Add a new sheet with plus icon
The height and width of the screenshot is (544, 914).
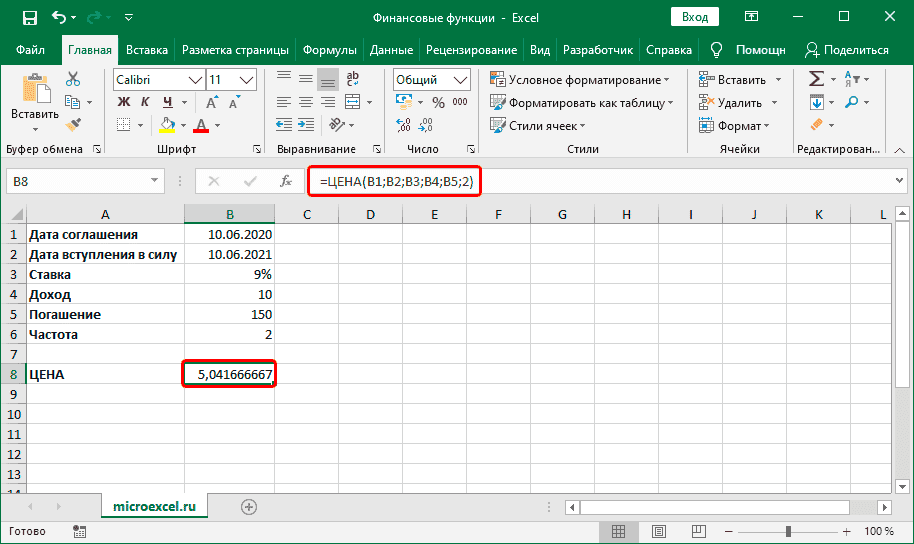pos(249,507)
